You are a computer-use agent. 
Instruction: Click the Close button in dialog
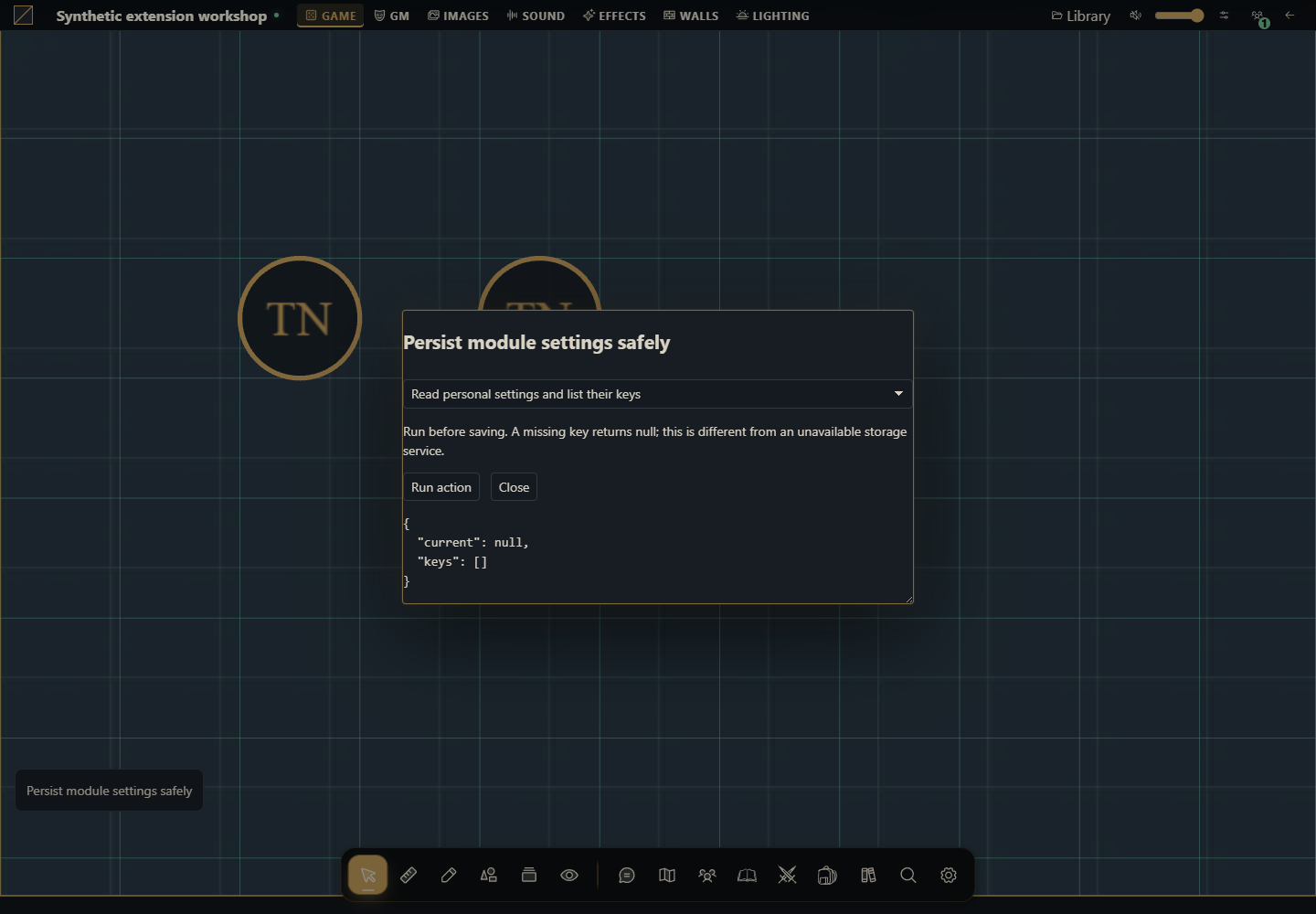coord(514,487)
